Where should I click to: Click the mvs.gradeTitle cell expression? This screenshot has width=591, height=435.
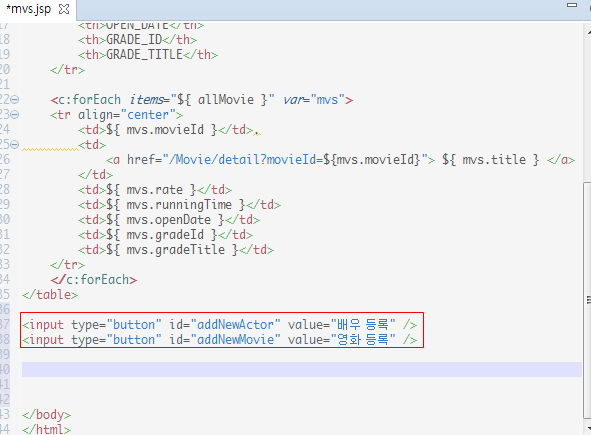172,250
